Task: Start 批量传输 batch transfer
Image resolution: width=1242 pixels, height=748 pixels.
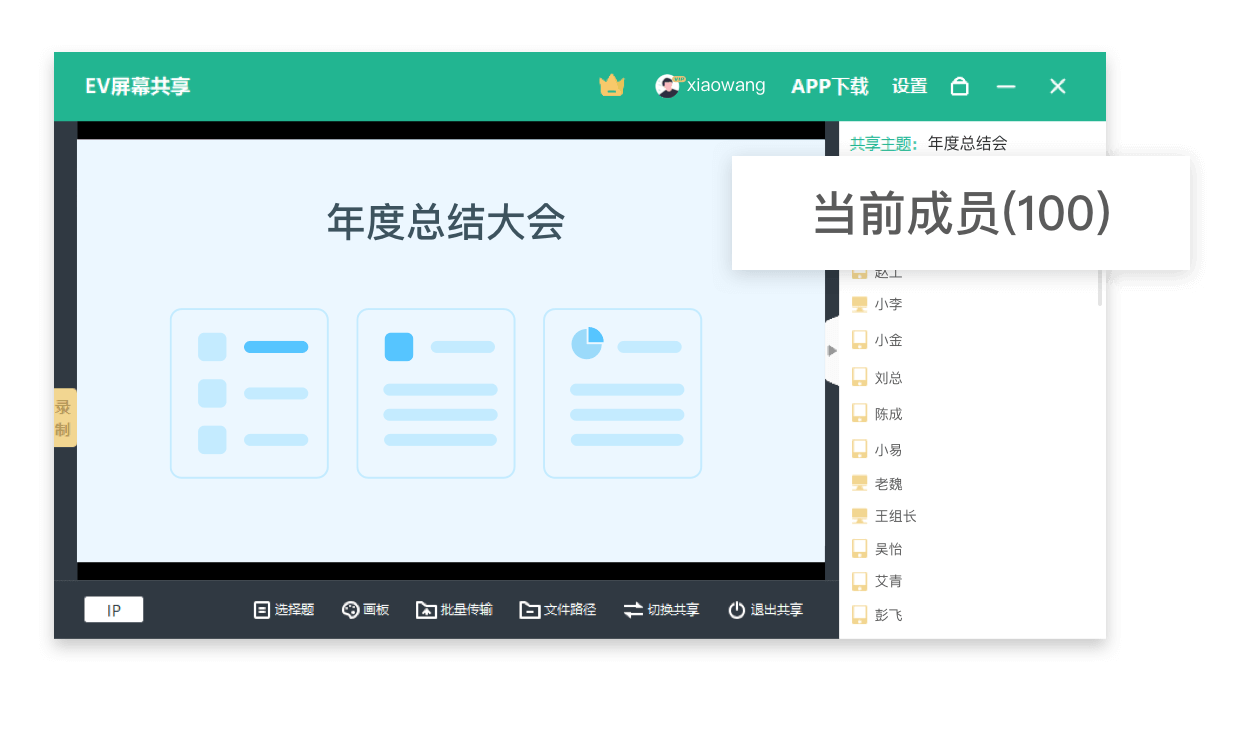Action: tap(454, 610)
